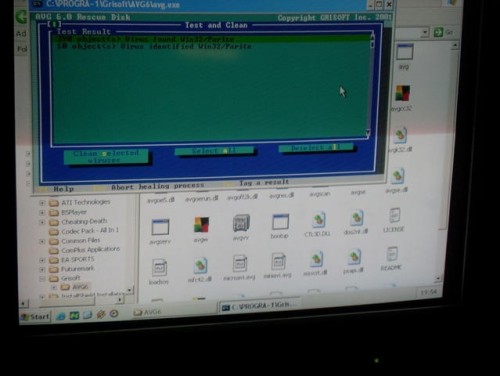Image resolution: width=500 pixels, height=376 pixels.
Task: Expand the Futuremark tree node
Action: pyautogui.click(x=42, y=269)
